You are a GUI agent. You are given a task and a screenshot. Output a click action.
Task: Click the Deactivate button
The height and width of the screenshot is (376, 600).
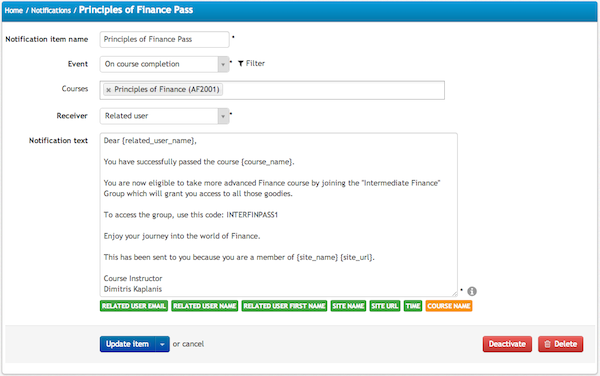click(x=507, y=344)
